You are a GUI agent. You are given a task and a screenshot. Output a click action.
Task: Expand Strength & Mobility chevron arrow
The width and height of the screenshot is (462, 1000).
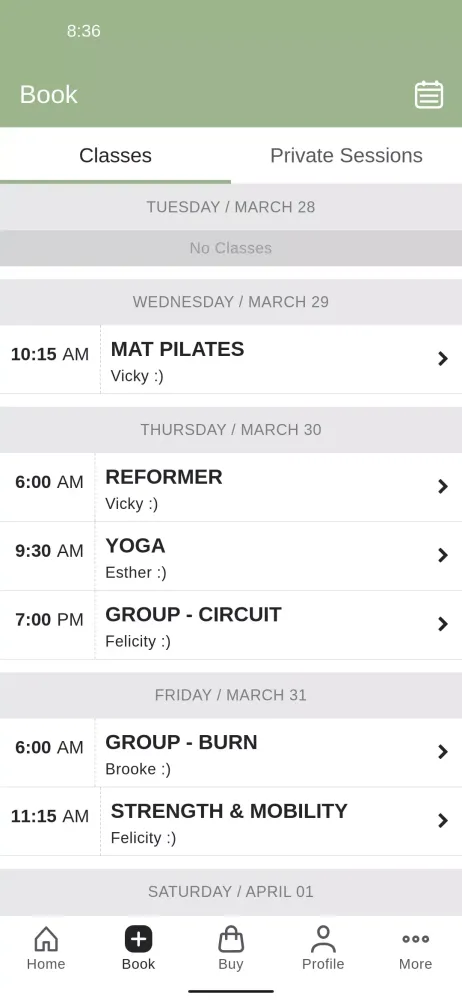[x=443, y=821]
